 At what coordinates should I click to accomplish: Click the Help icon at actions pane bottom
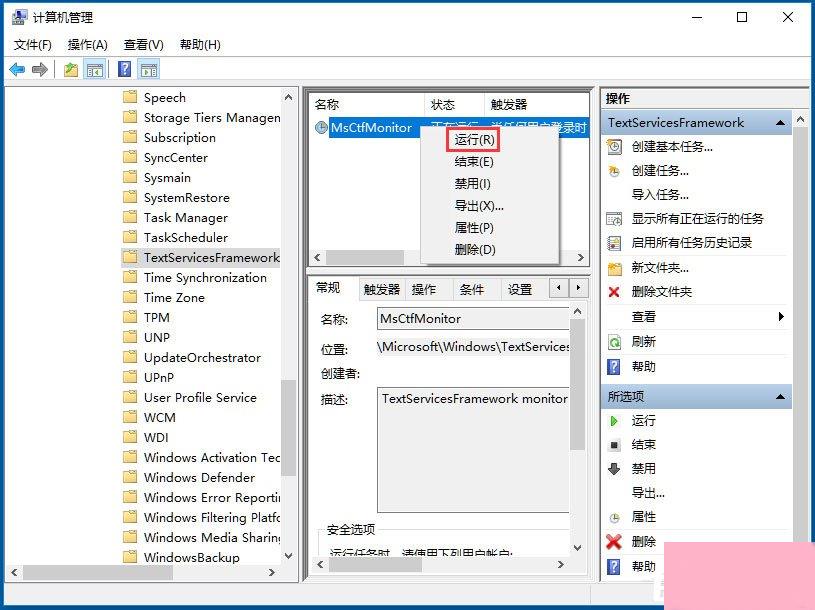click(x=614, y=566)
